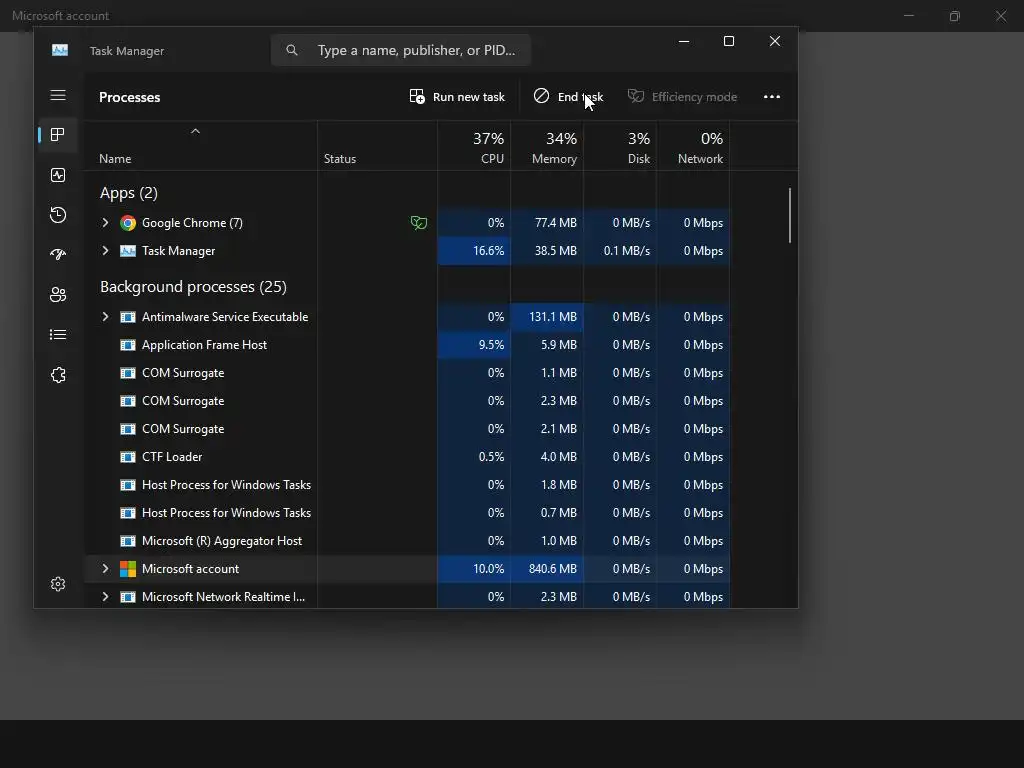
Task: Expand the Google Chrome process group
Action: click(x=105, y=223)
